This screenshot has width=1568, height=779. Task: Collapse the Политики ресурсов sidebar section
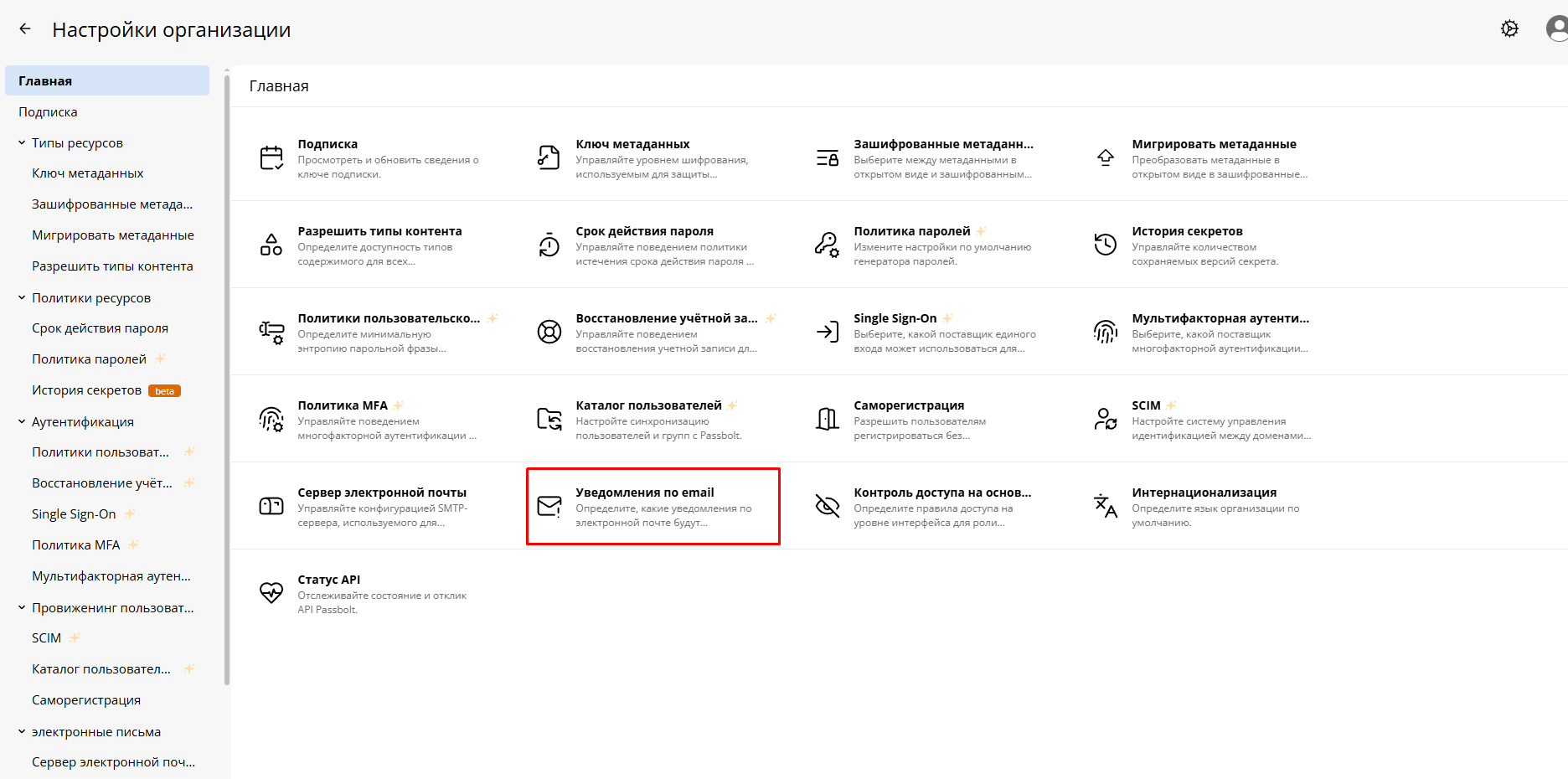point(22,298)
